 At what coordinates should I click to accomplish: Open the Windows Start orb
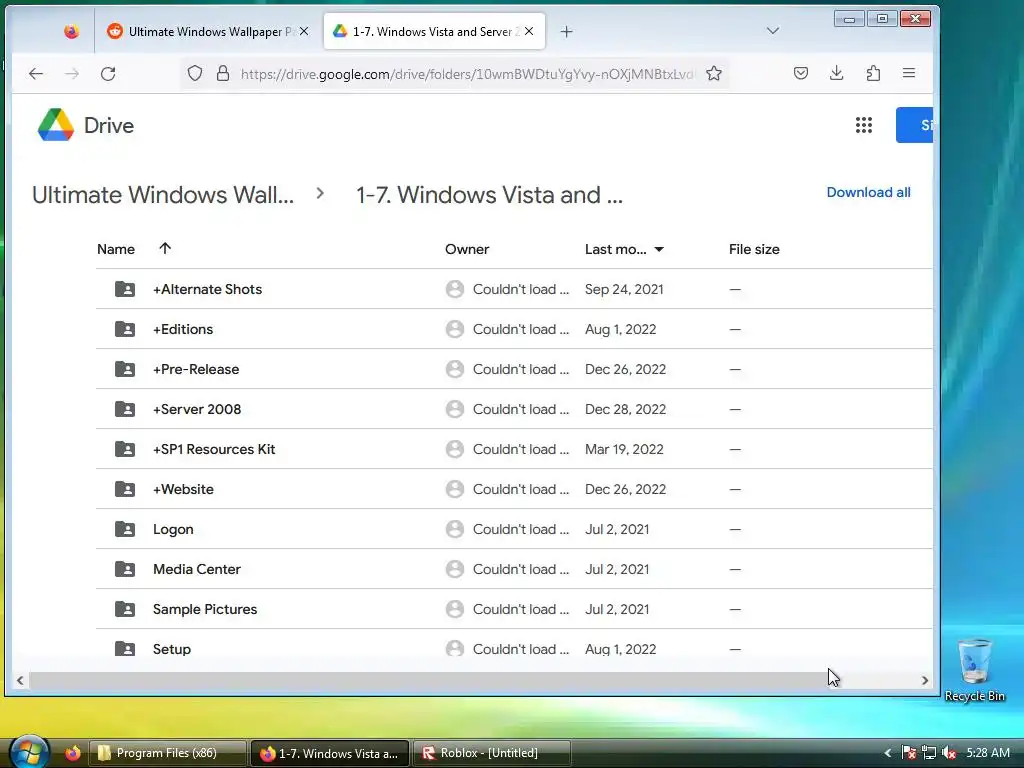coord(29,752)
